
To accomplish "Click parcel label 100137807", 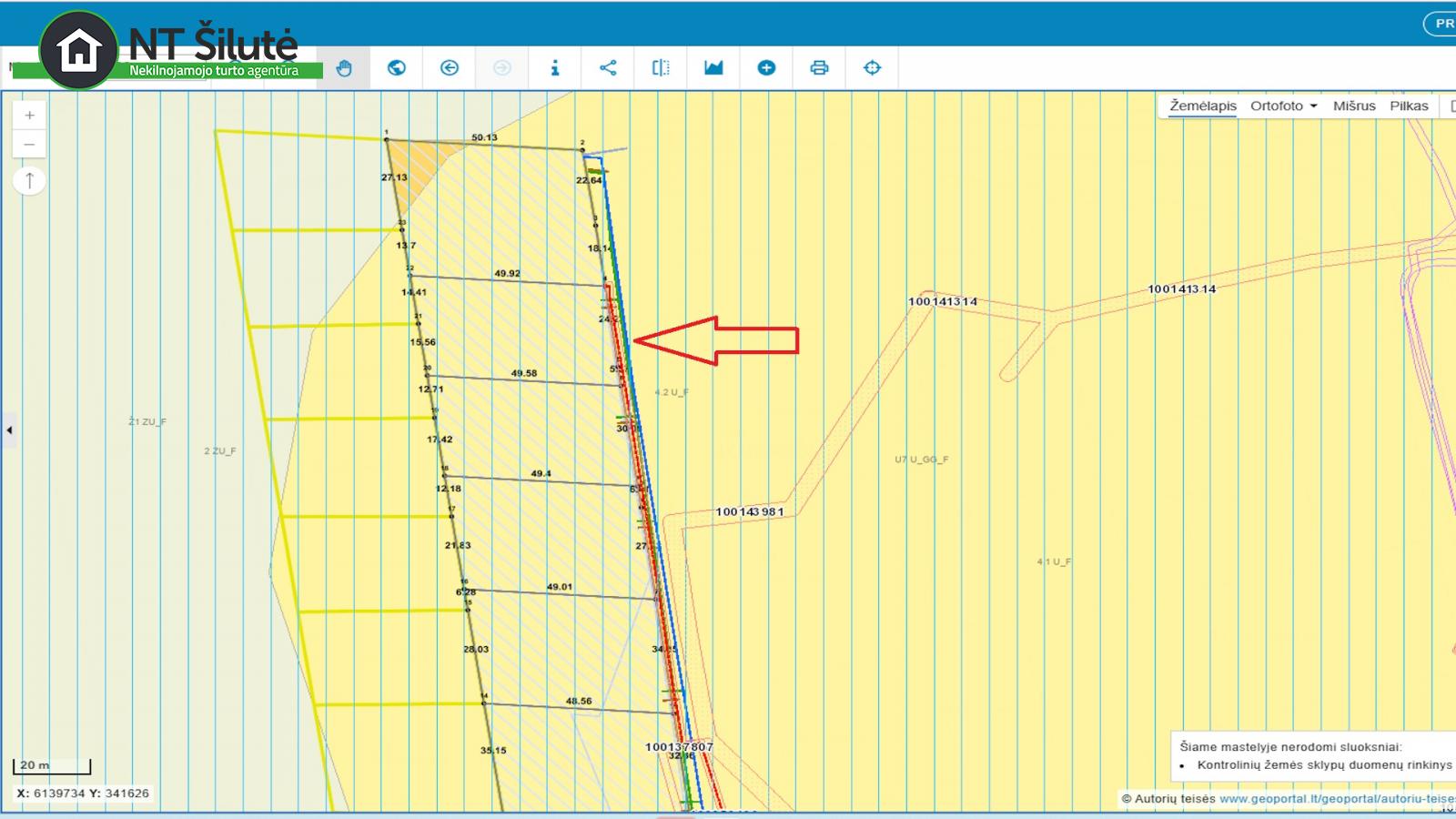I will [679, 747].
